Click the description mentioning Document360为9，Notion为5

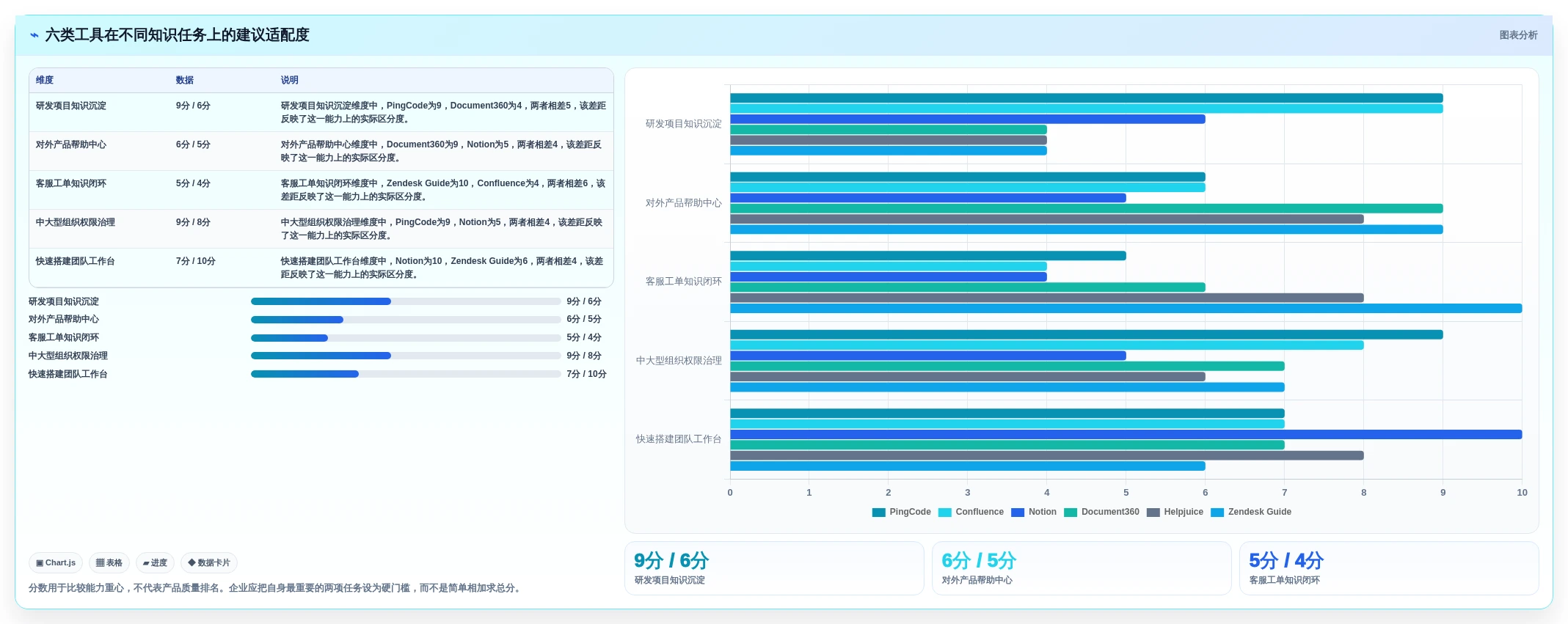coord(442,151)
